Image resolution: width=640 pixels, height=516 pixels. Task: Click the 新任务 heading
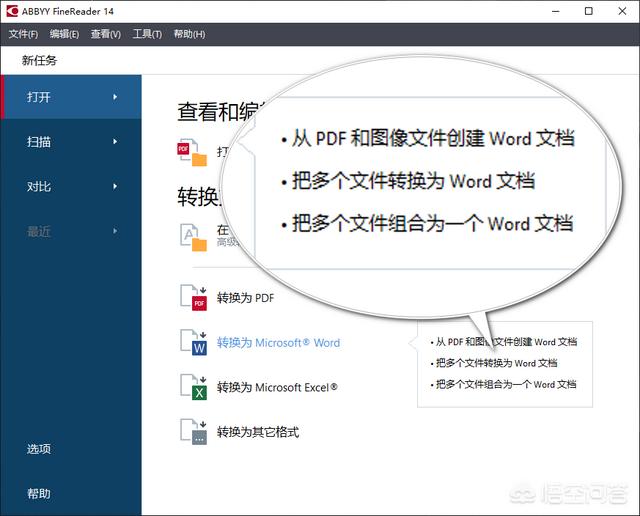39,60
